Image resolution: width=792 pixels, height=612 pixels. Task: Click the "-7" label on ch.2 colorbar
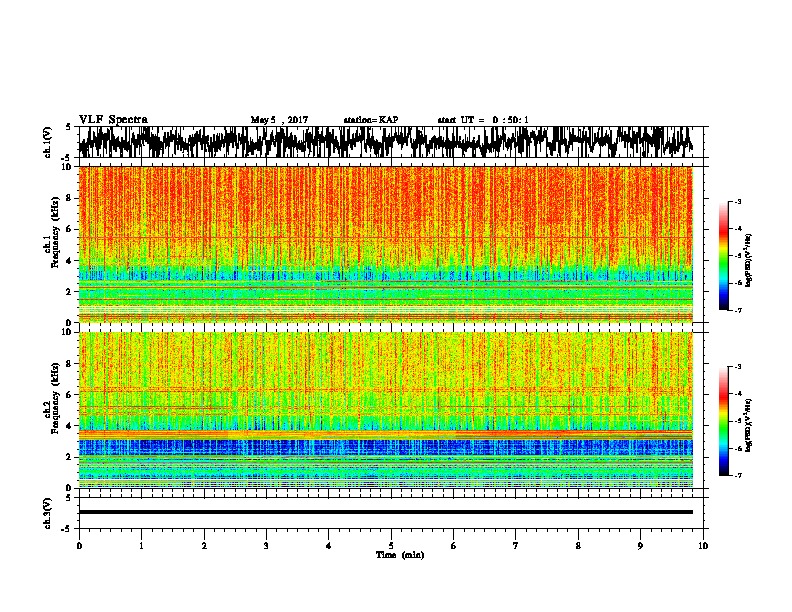click(x=737, y=476)
